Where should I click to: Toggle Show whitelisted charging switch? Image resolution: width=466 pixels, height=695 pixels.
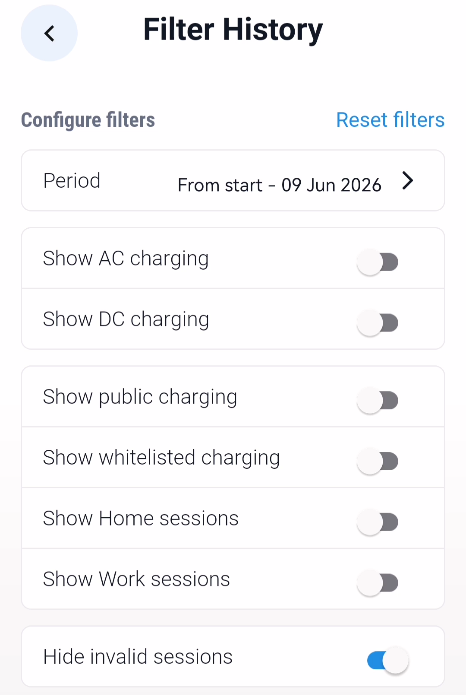pos(377,461)
